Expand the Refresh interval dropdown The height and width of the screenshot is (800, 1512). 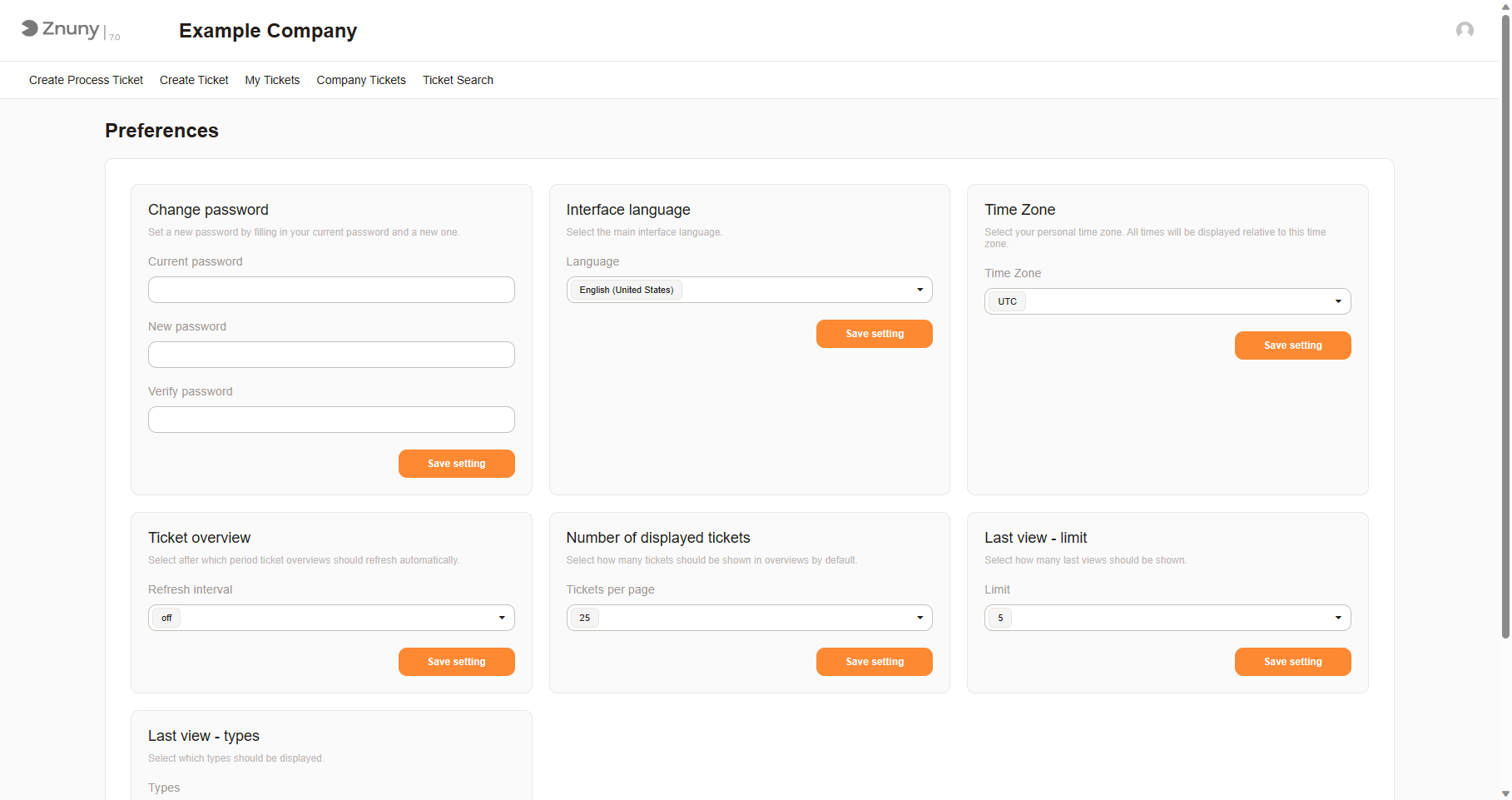(x=501, y=617)
